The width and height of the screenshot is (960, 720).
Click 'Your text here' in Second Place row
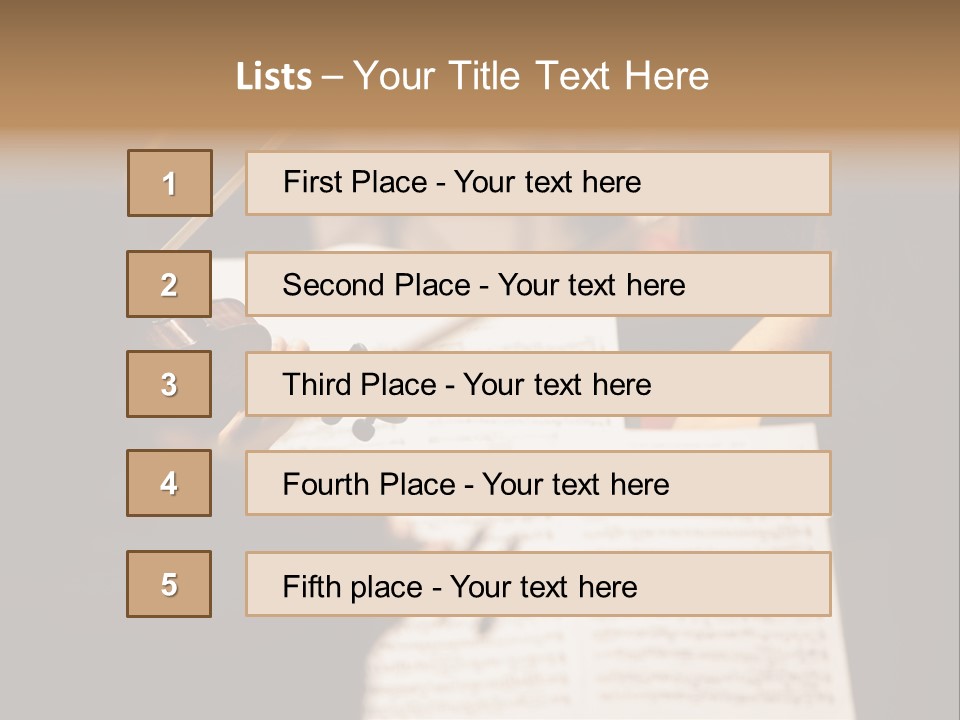[591, 285]
